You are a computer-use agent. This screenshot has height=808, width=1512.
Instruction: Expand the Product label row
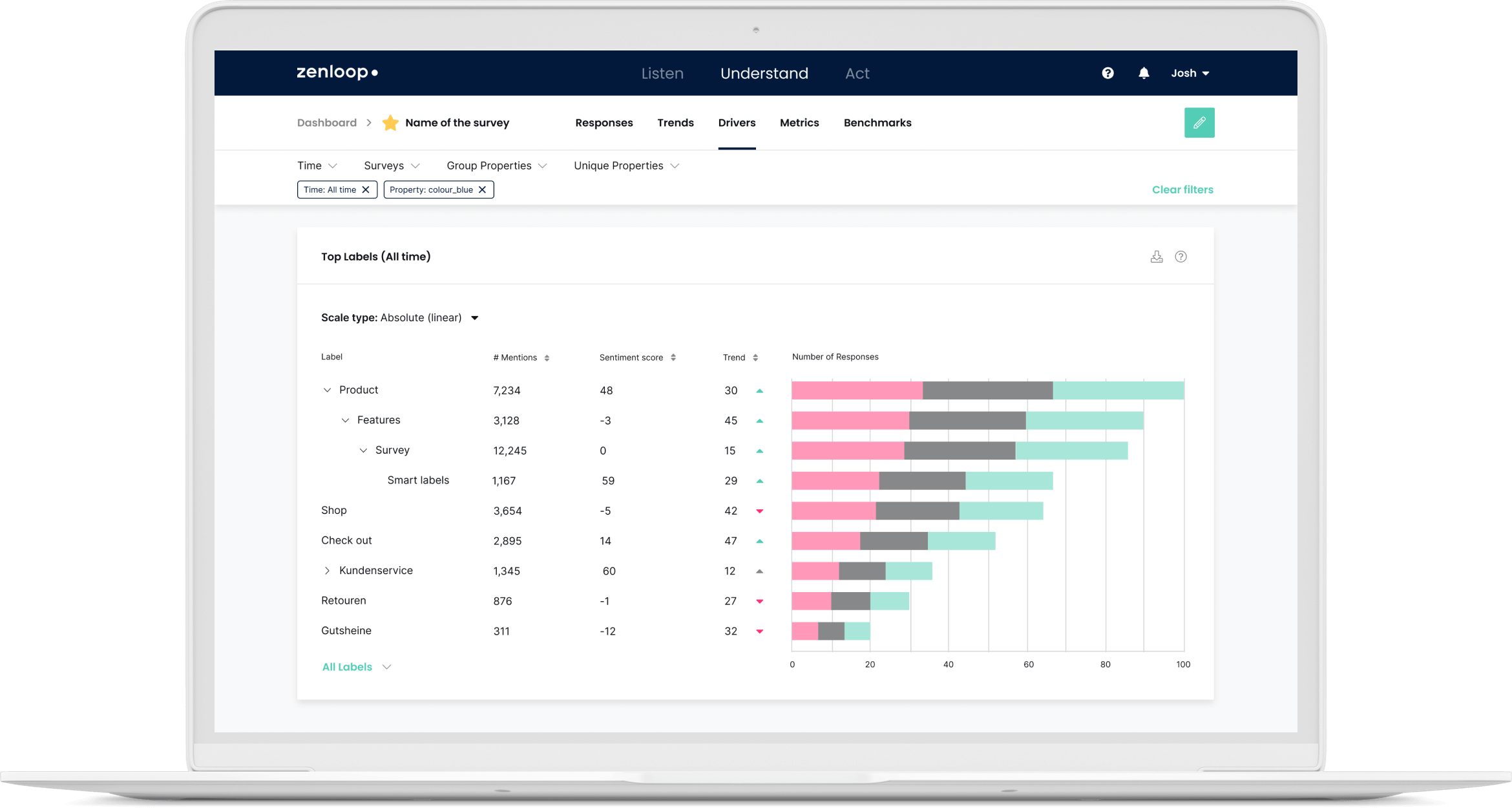click(x=327, y=390)
